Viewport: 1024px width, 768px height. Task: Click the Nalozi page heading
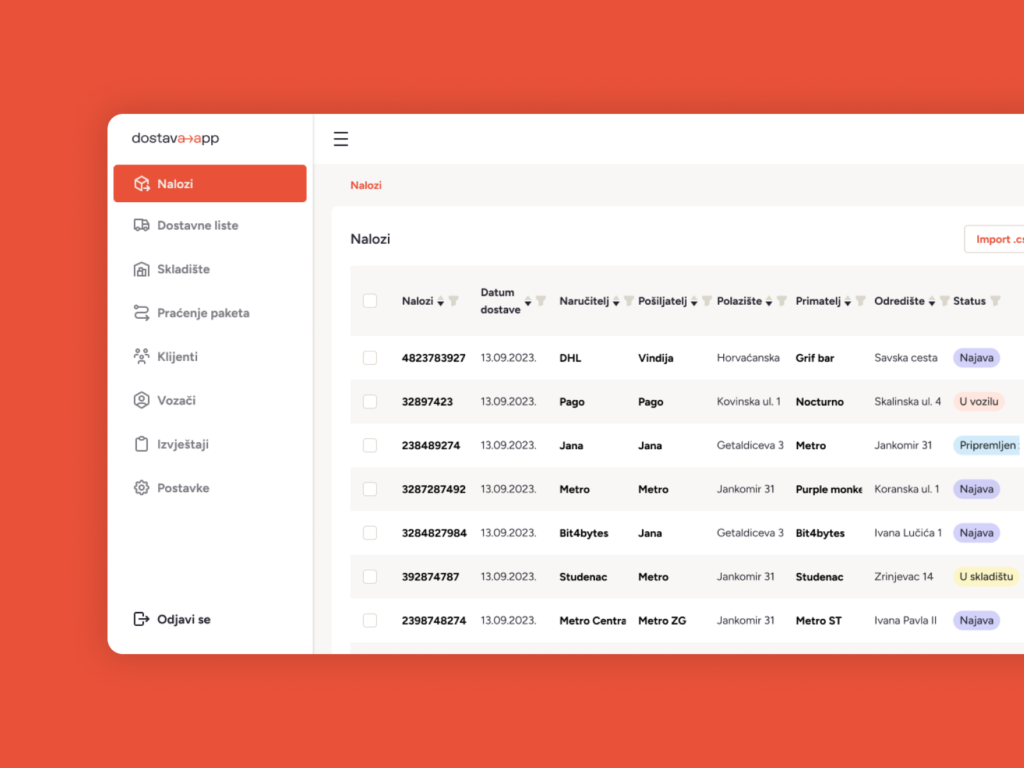(370, 239)
